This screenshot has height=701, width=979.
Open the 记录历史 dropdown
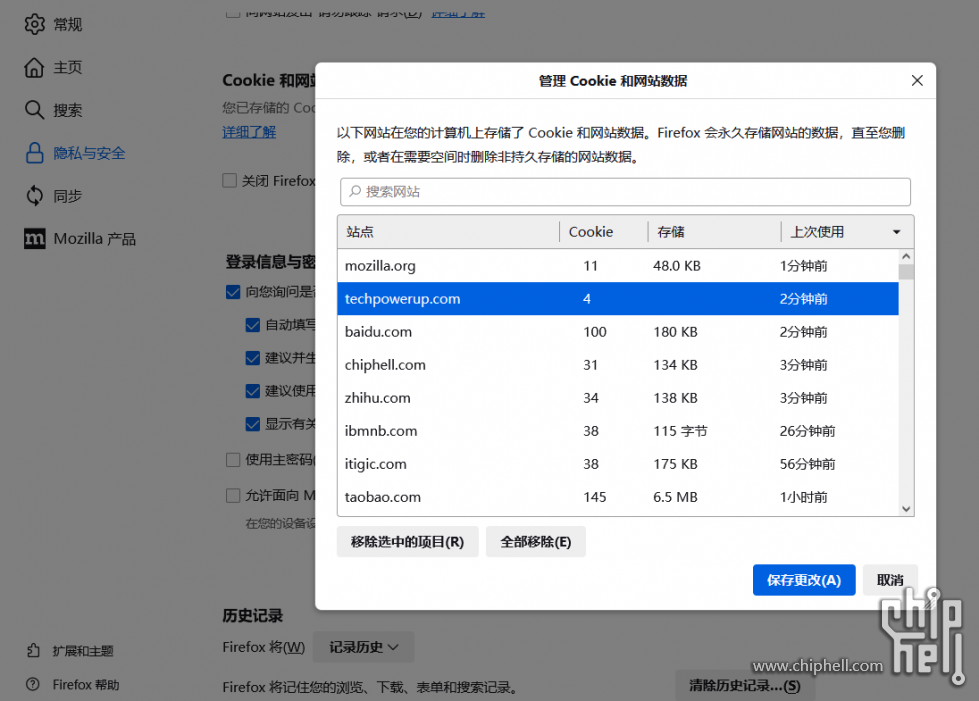tap(363, 647)
